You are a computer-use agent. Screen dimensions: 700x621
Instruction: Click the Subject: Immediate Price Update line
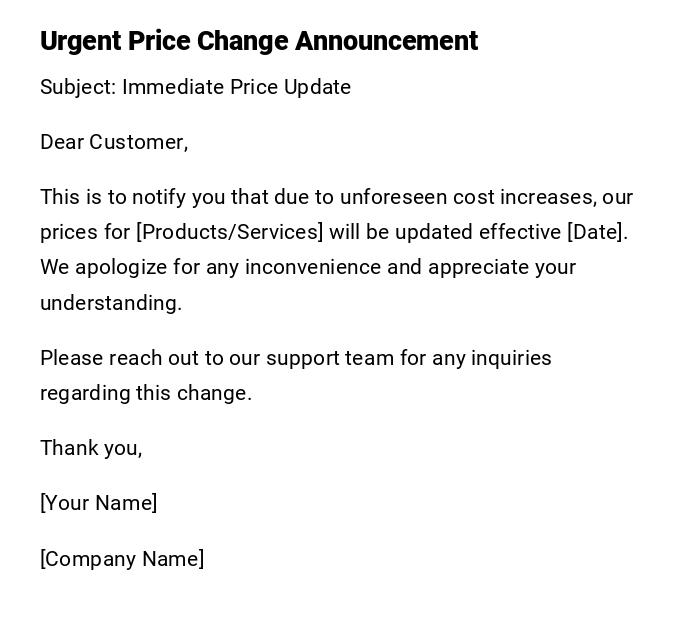195,87
